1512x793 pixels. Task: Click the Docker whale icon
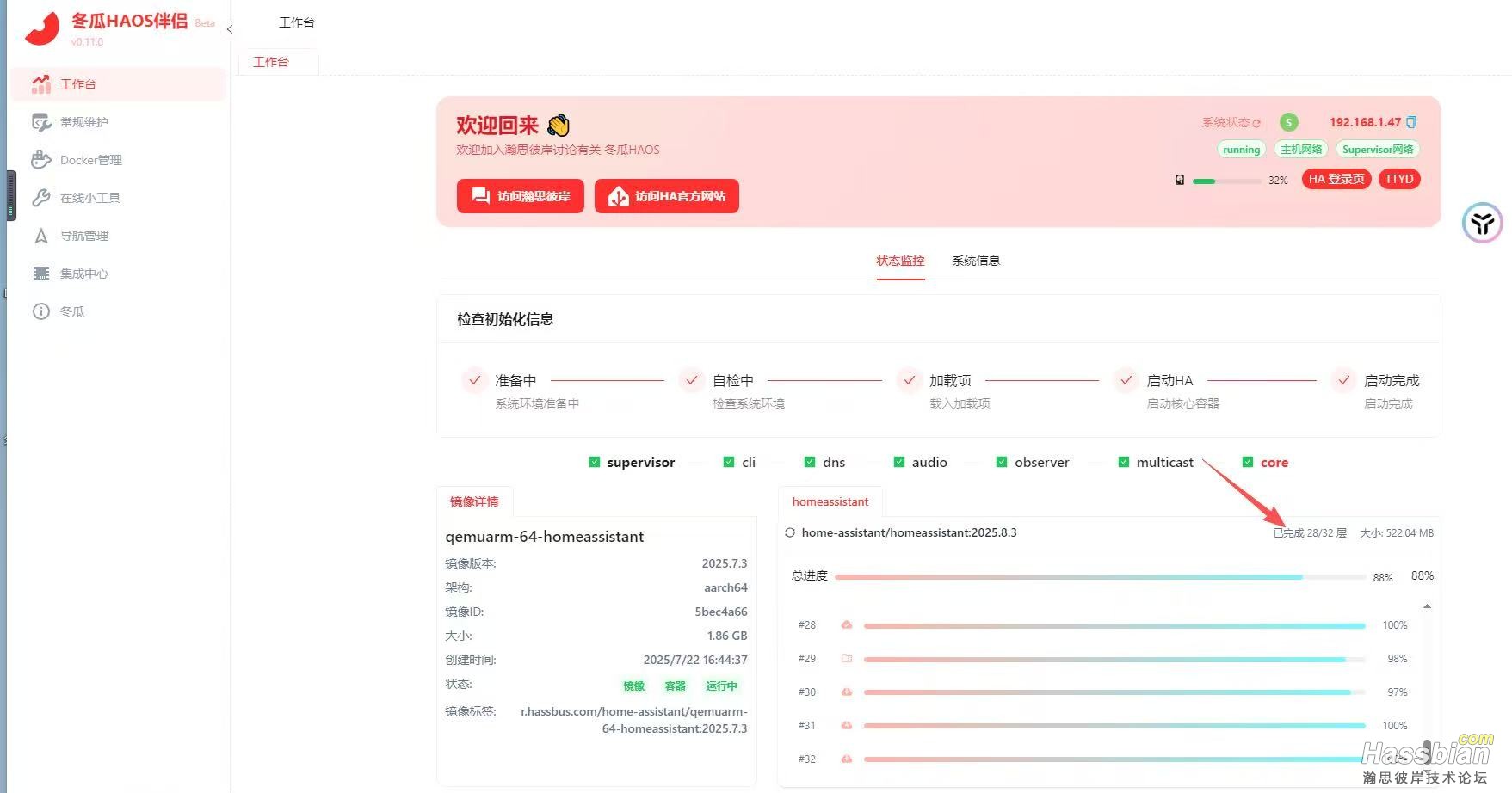coord(41,160)
